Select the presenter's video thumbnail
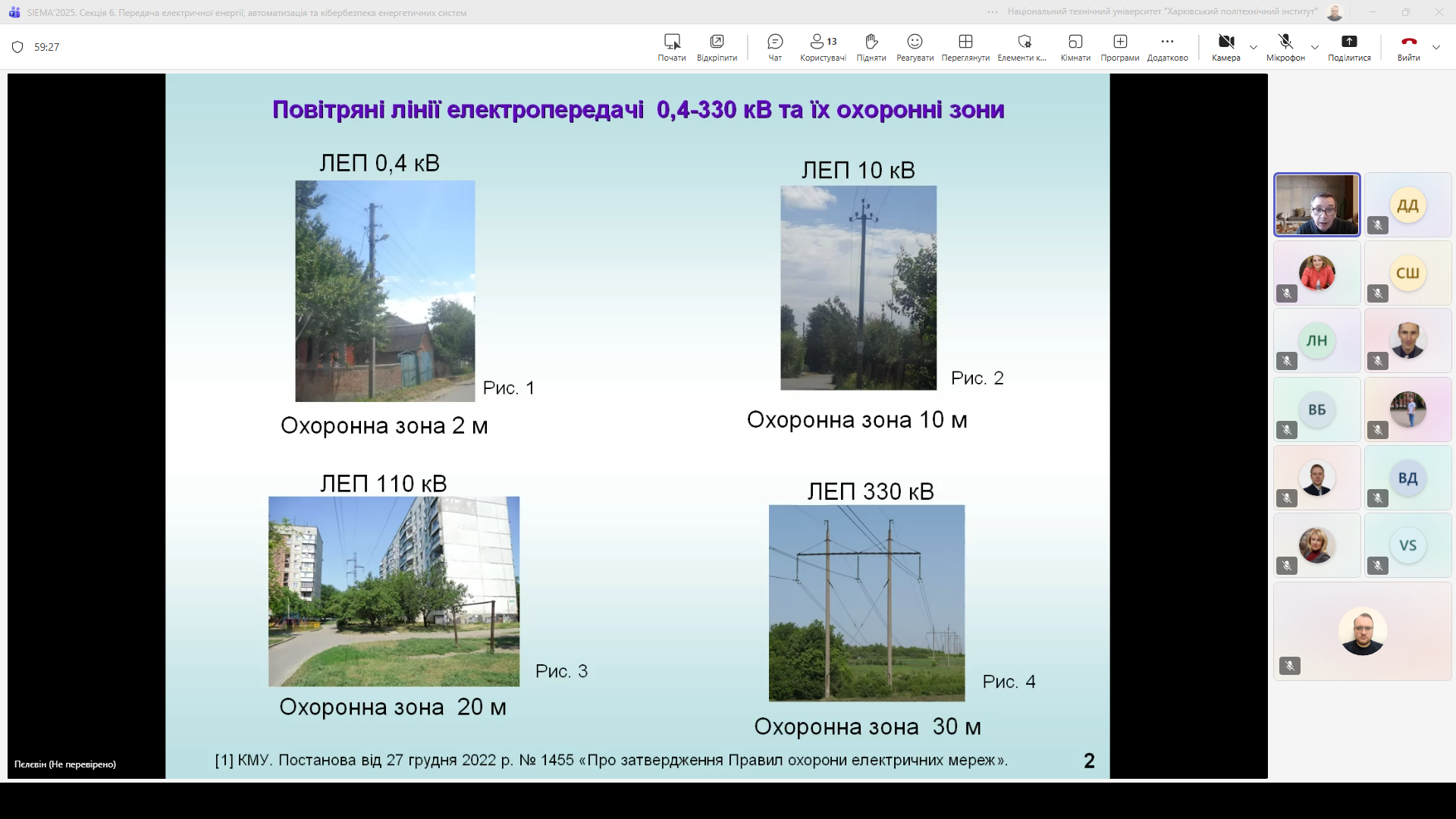 click(x=1316, y=204)
